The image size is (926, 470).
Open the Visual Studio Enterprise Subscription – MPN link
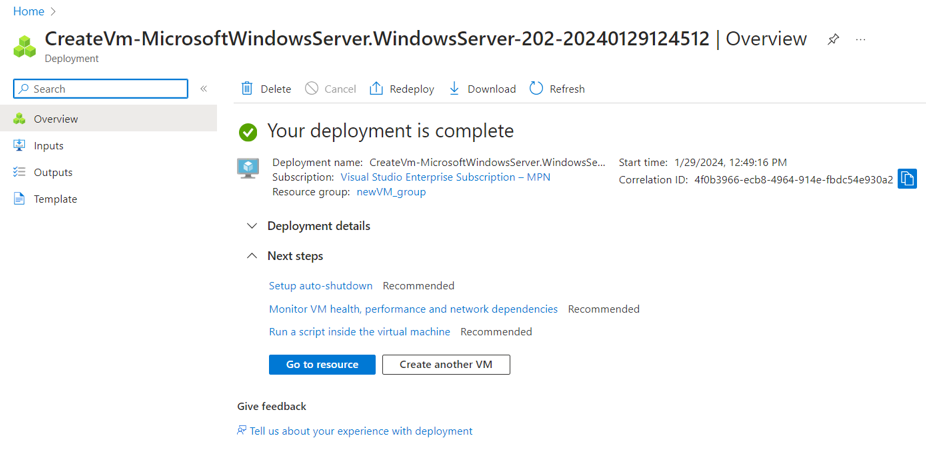445,177
